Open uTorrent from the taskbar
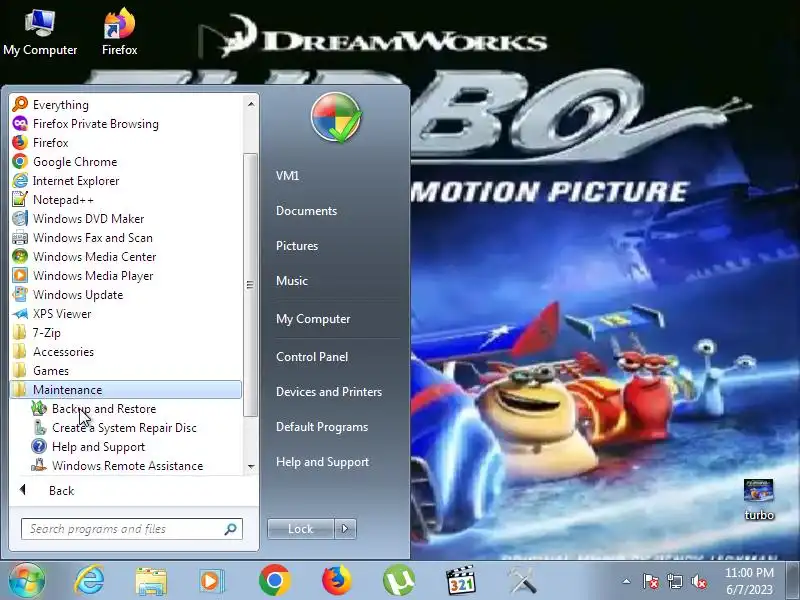This screenshot has height=600, width=800. [x=398, y=580]
